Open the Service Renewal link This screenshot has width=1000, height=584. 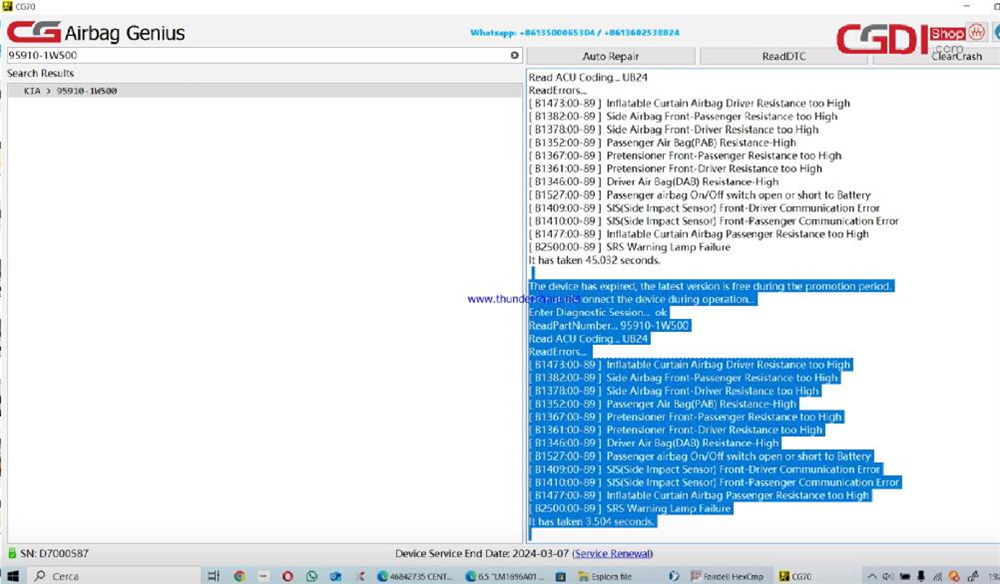pyautogui.click(x=613, y=553)
